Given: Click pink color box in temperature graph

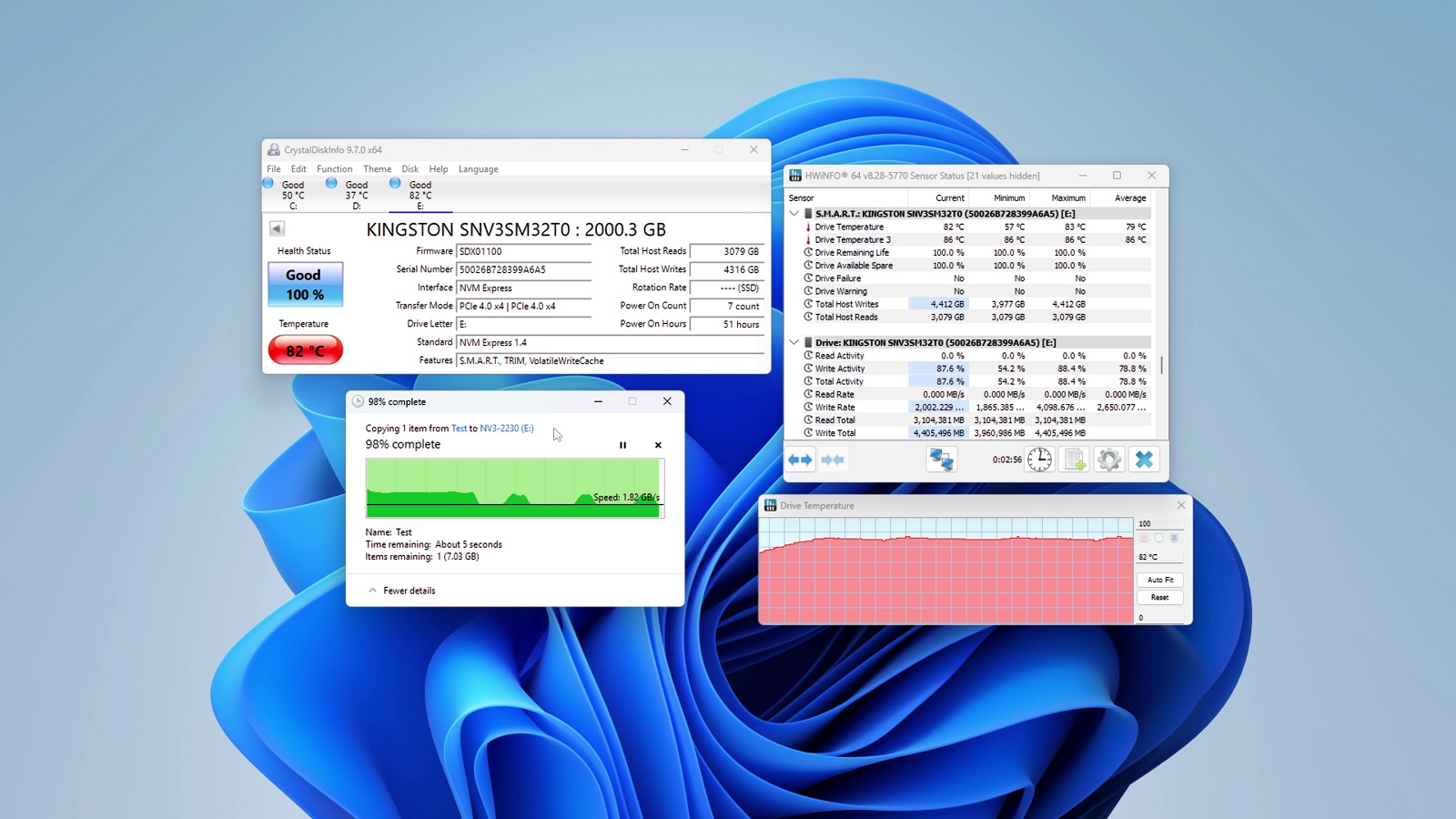Looking at the screenshot, I should tap(1144, 538).
